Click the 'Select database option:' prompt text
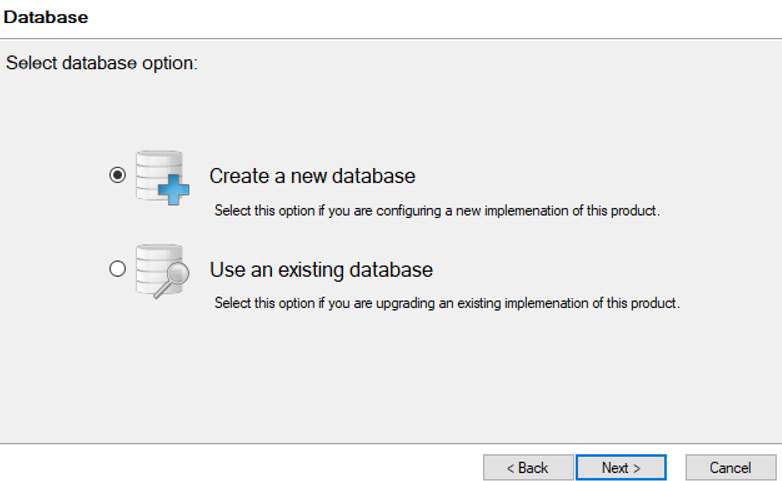Viewport: 782px width, 481px height. click(x=102, y=63)
